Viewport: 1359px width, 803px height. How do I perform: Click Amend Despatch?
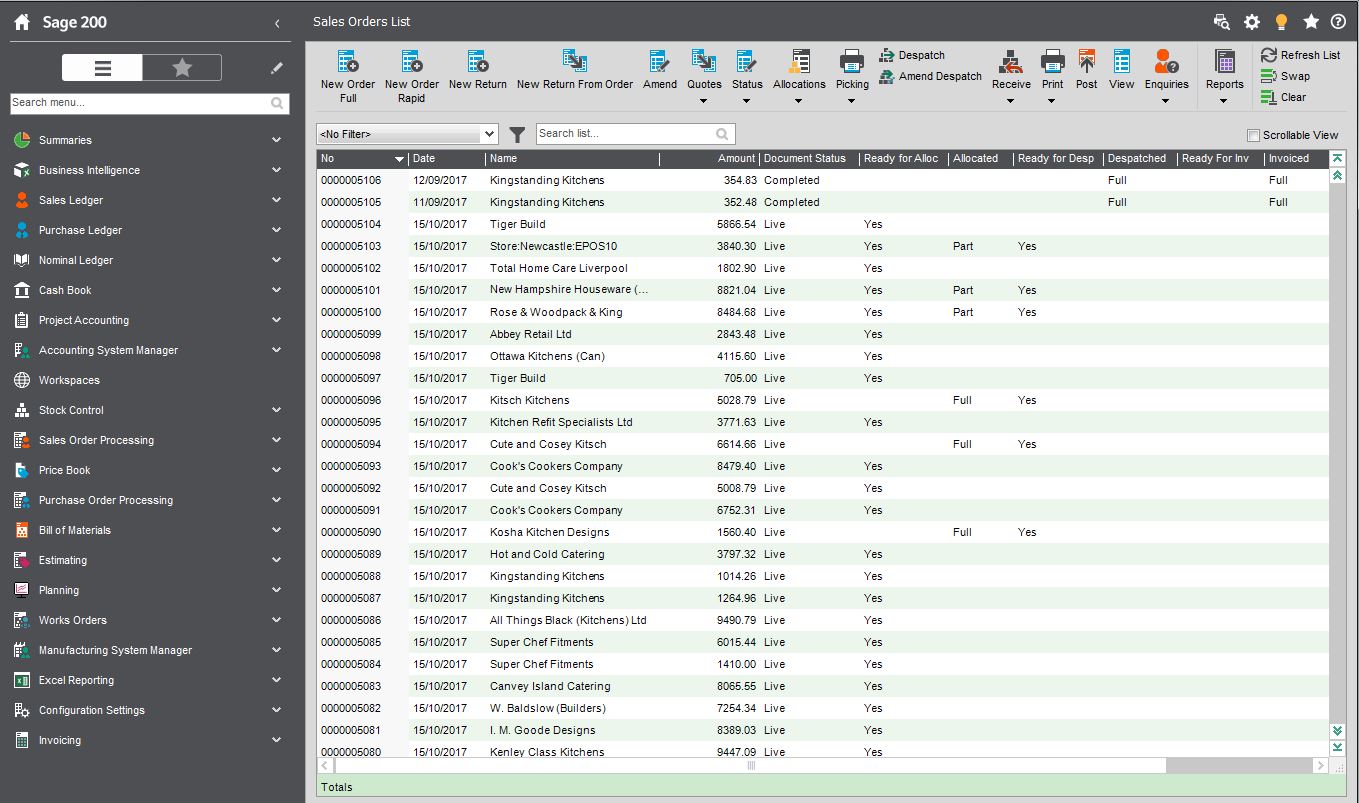point(930,76)
